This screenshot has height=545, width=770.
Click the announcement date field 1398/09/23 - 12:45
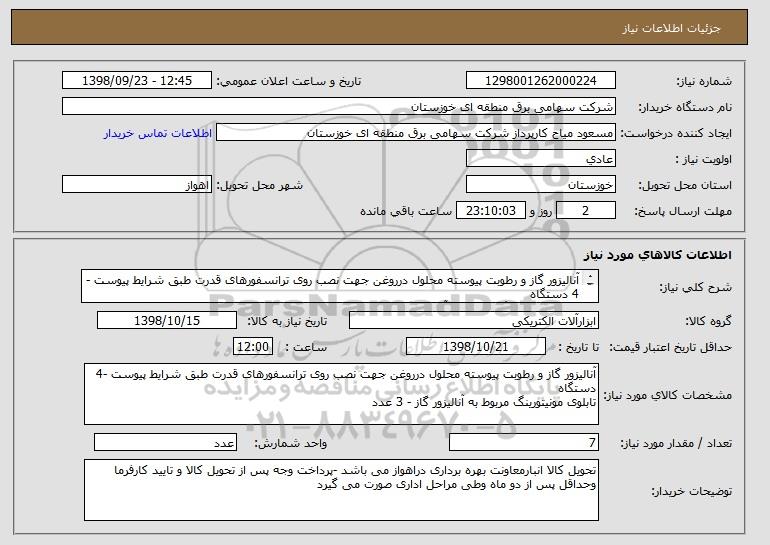(x=137, y=81)
